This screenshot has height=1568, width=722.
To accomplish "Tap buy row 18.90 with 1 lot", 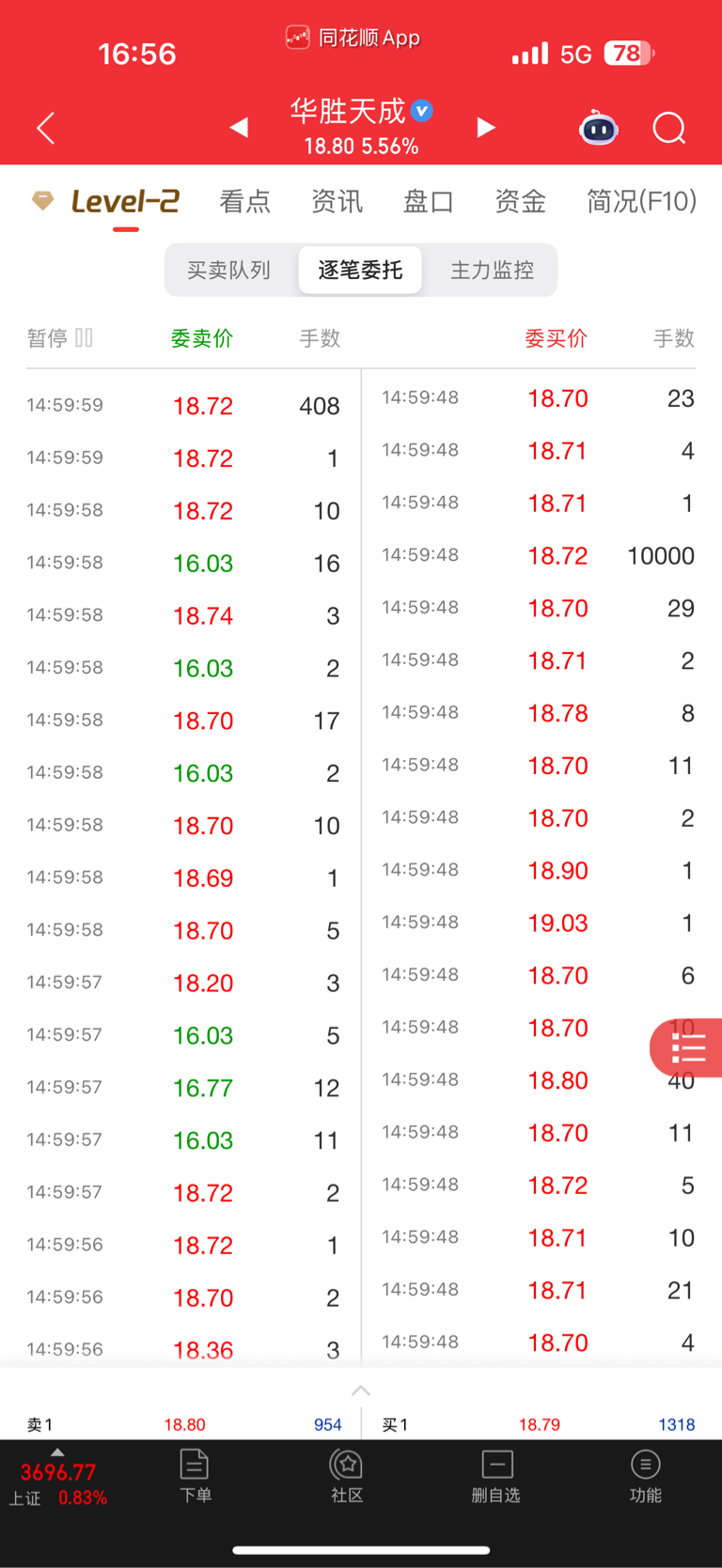I will click(x=538, y=871).
